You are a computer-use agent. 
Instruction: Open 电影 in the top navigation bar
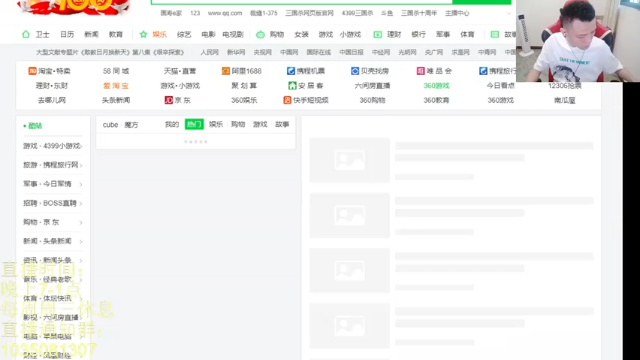click(x=208, y=35)
